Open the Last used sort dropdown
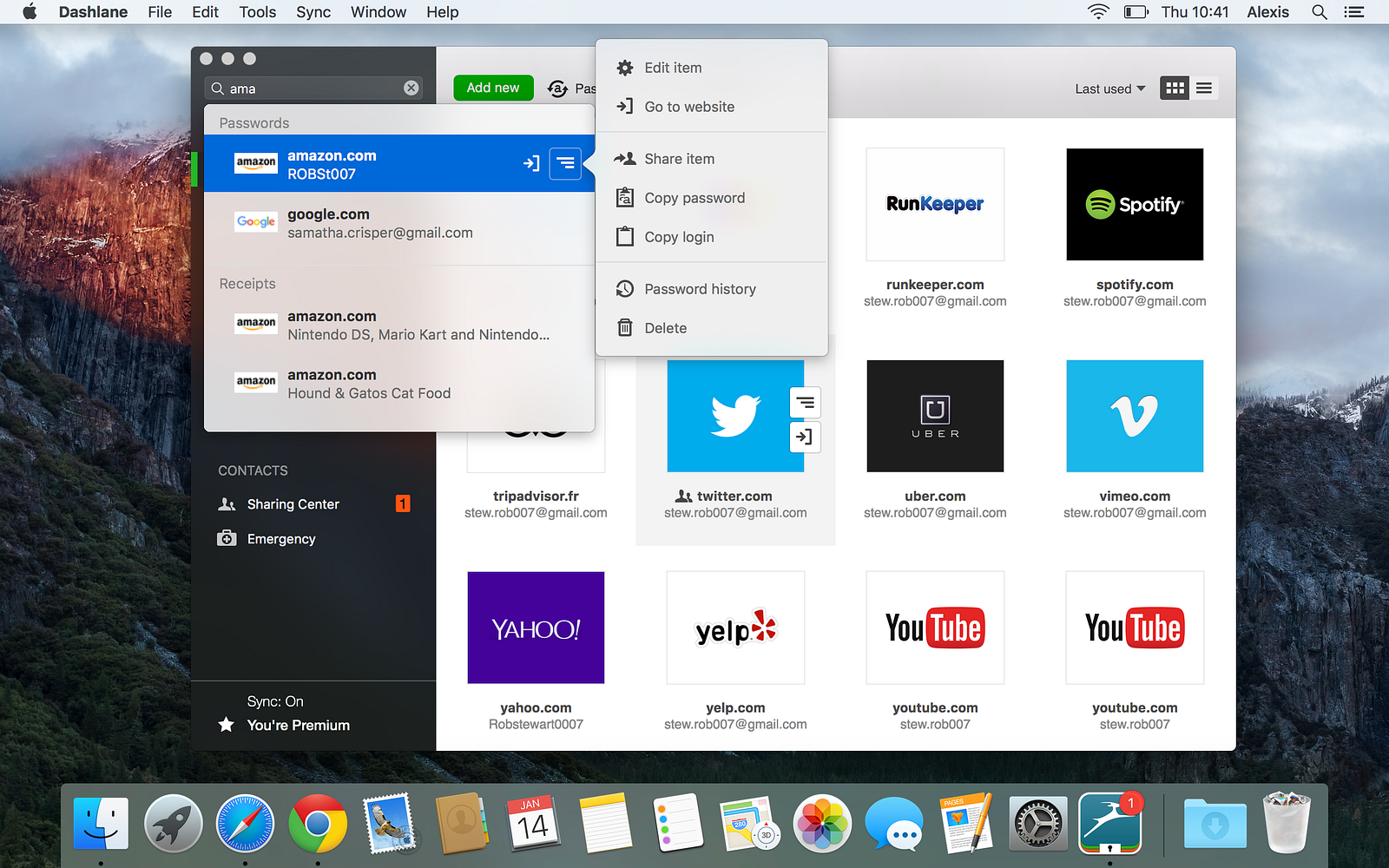 point(1110,89)
